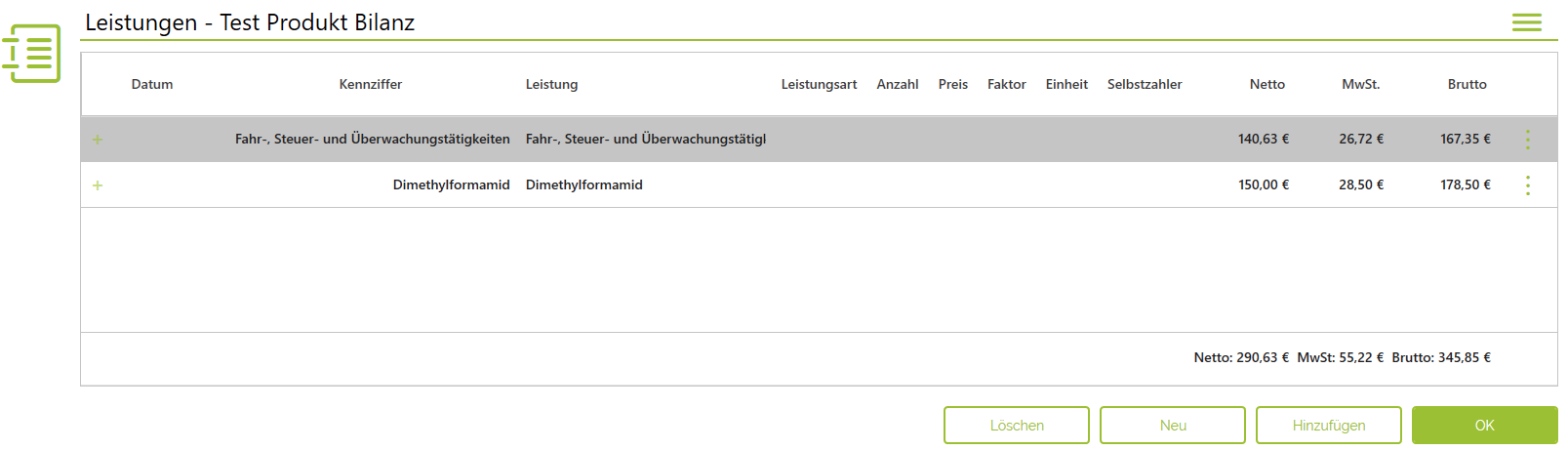Confirm with the green OK button
Viewport: 1568px width, 450px height.
1485,426
